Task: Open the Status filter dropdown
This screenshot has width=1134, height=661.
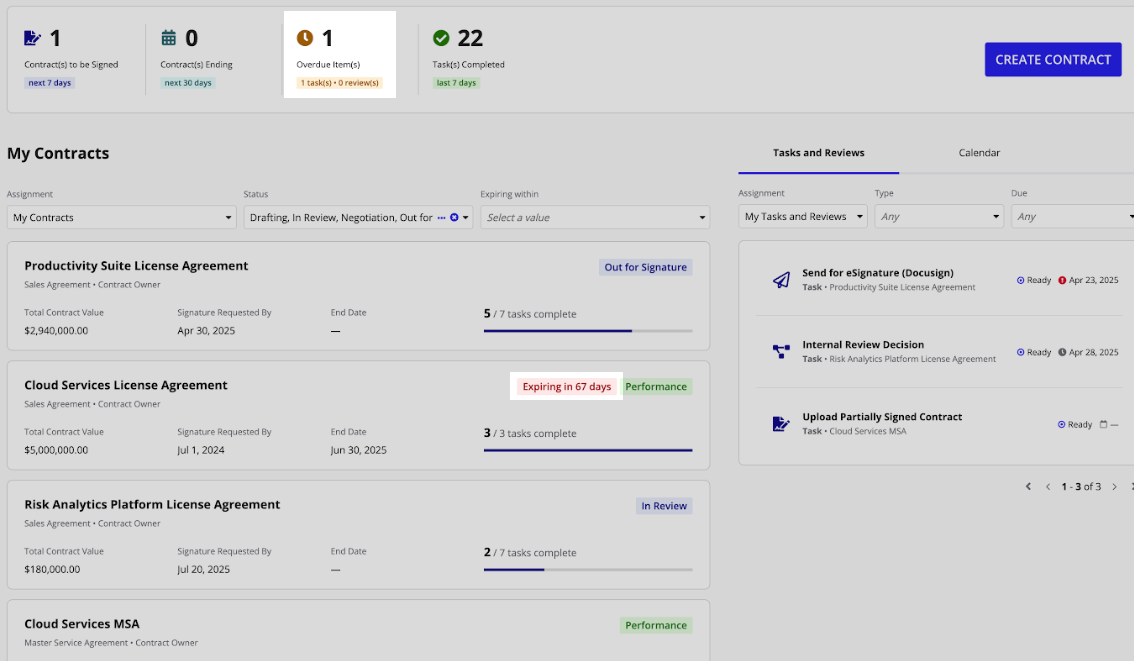Action: coord(358,217)
